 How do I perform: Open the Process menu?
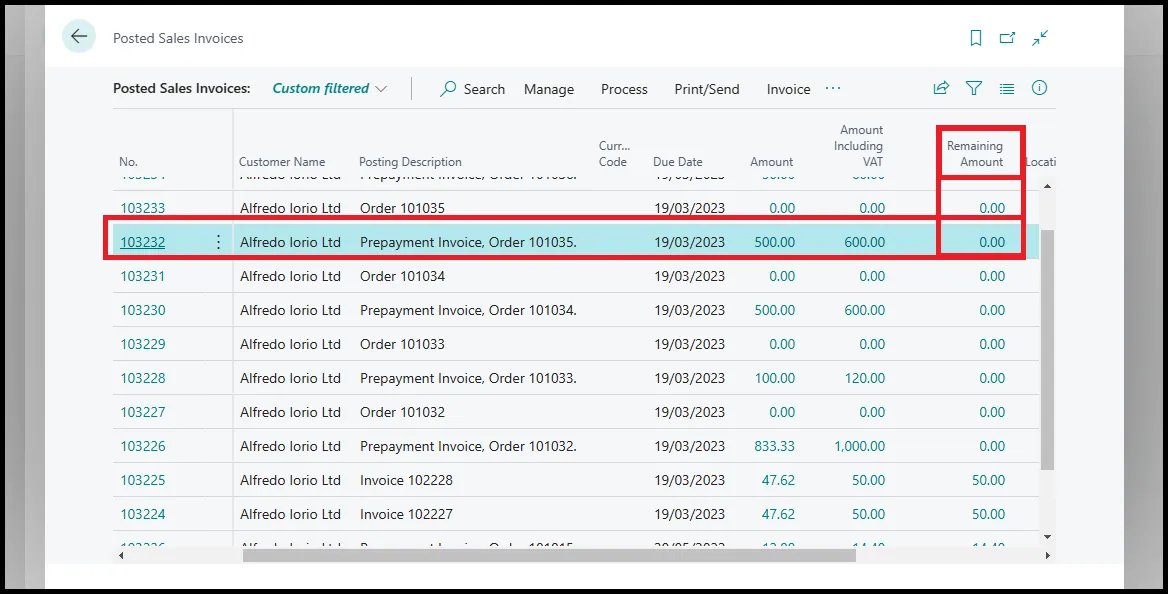[624, 89]
